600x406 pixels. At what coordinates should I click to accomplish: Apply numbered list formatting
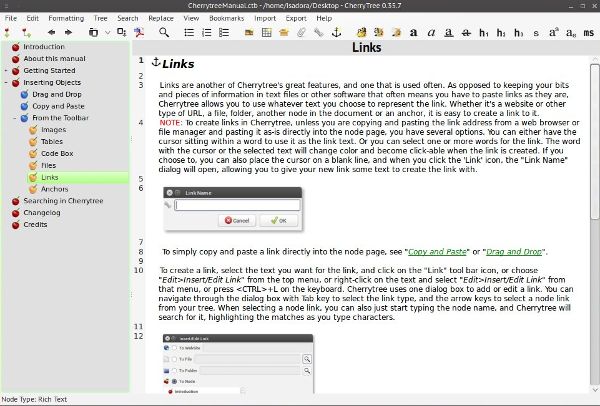207,33
